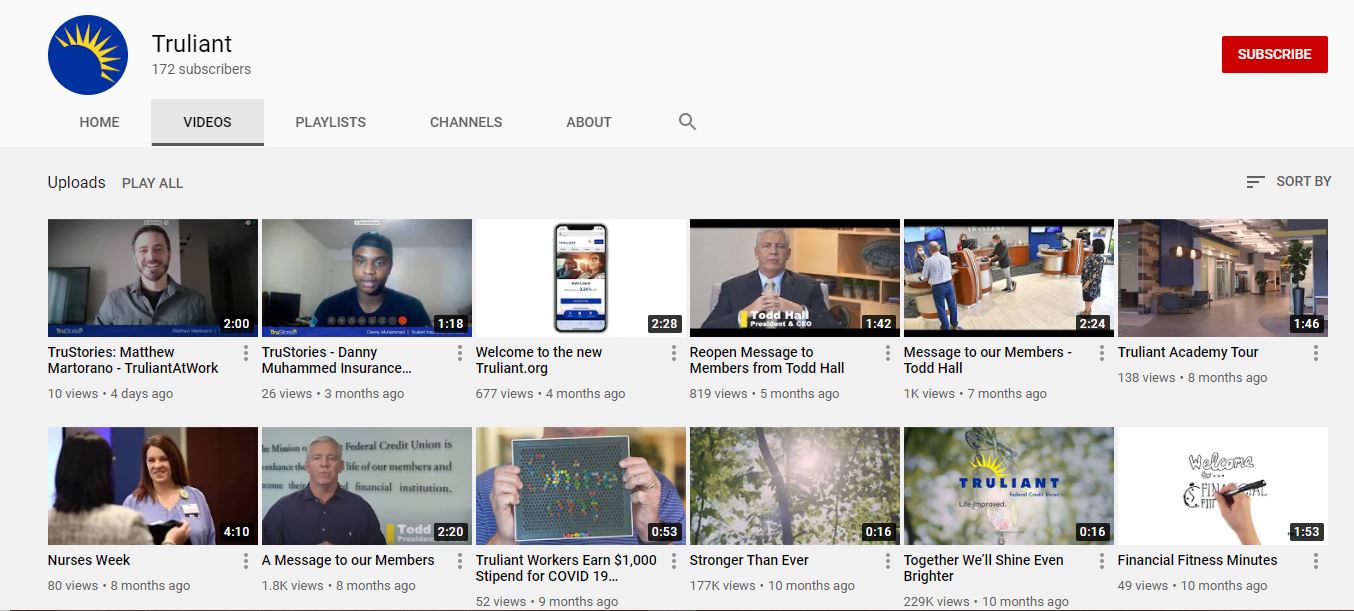
Task: Click the Truliant channel avatar logo
Action: pos(88,55)
